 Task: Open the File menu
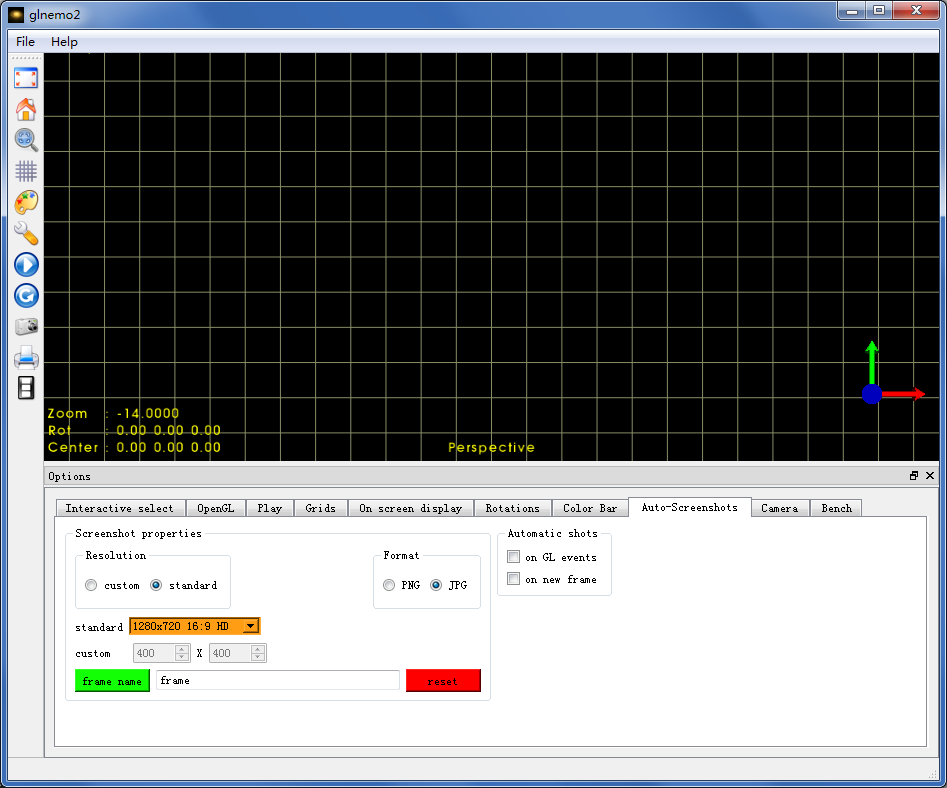[25, 41]
